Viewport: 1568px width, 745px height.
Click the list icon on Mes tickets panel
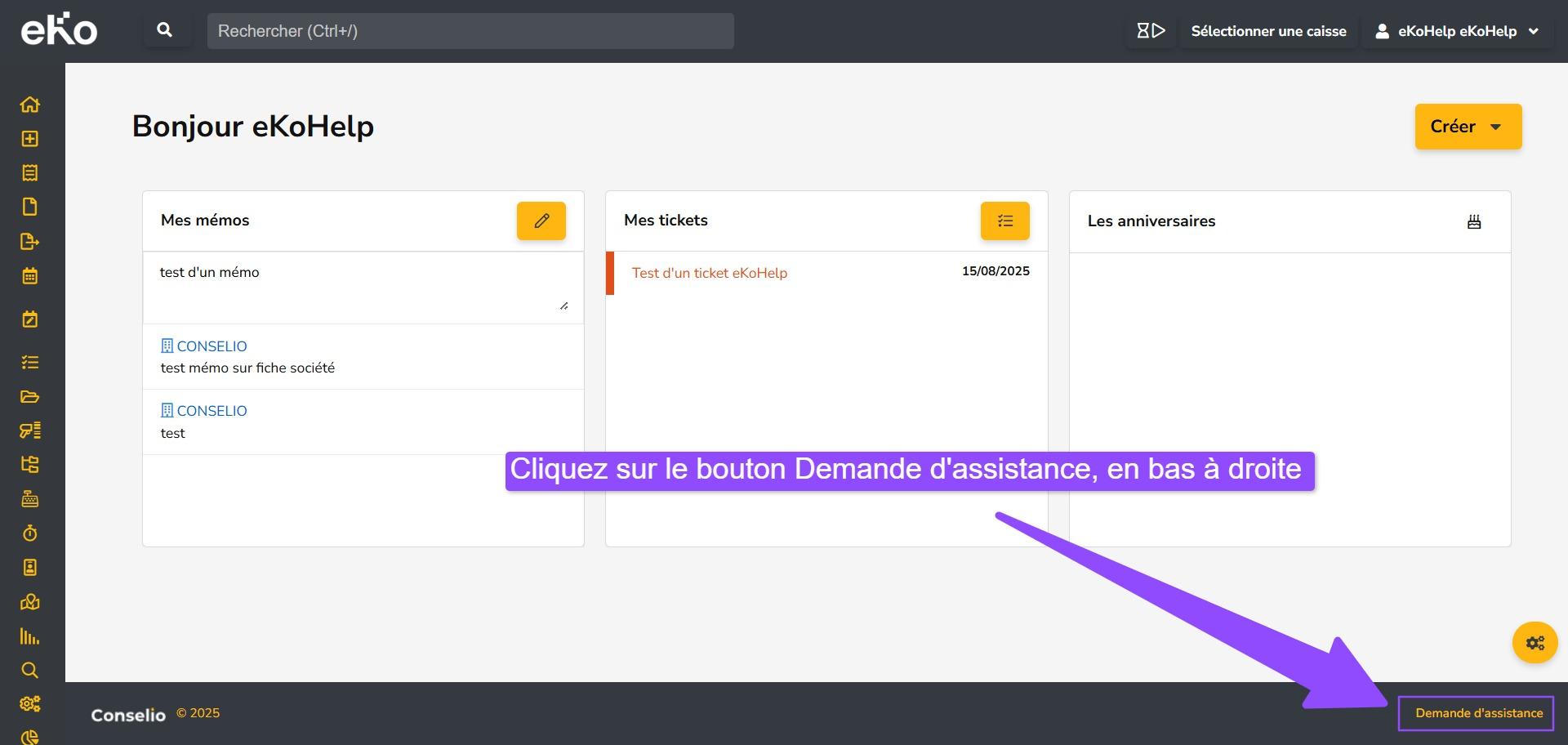coord(1004,221)
